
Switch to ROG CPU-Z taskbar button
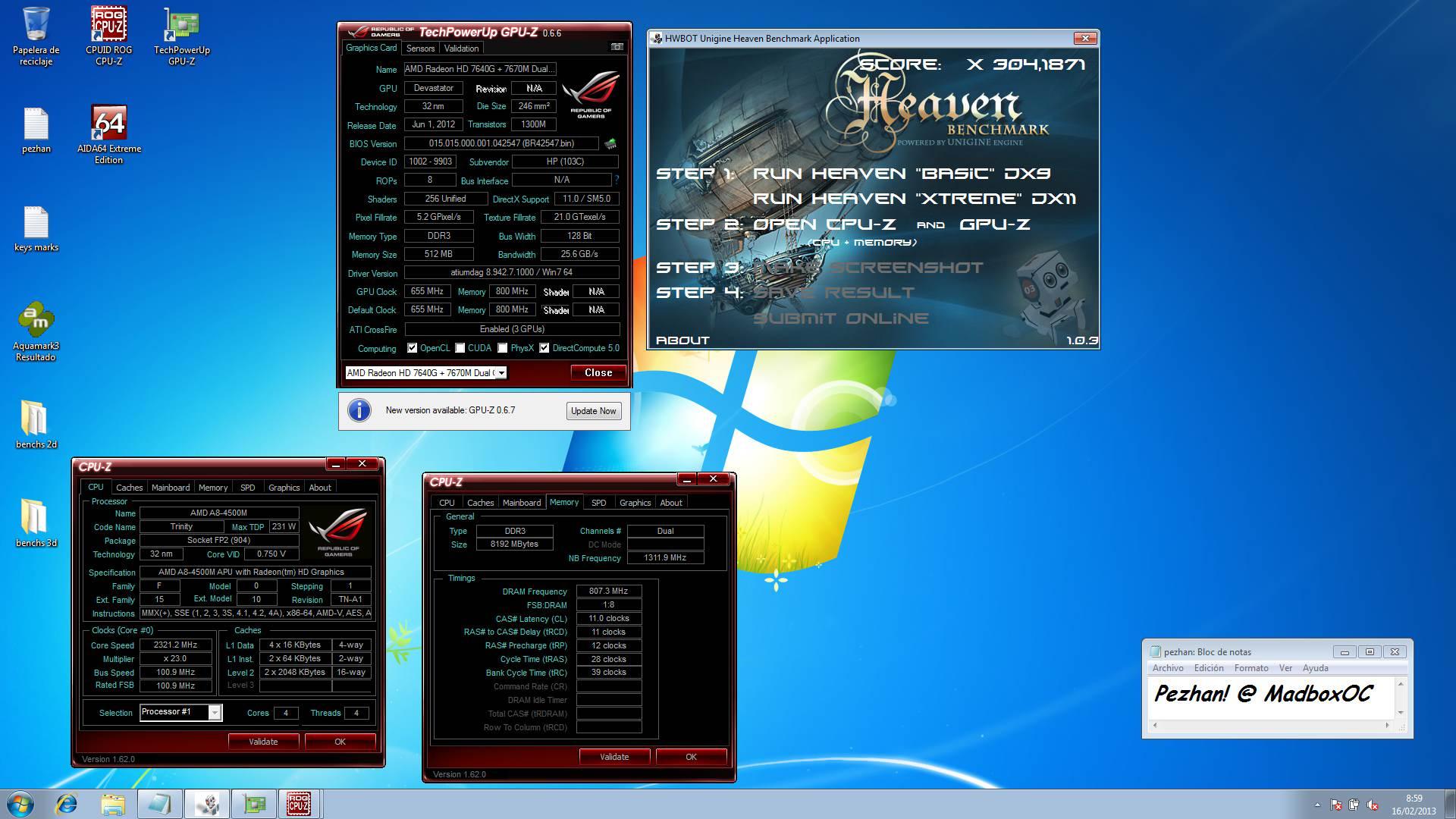(300, 804)
